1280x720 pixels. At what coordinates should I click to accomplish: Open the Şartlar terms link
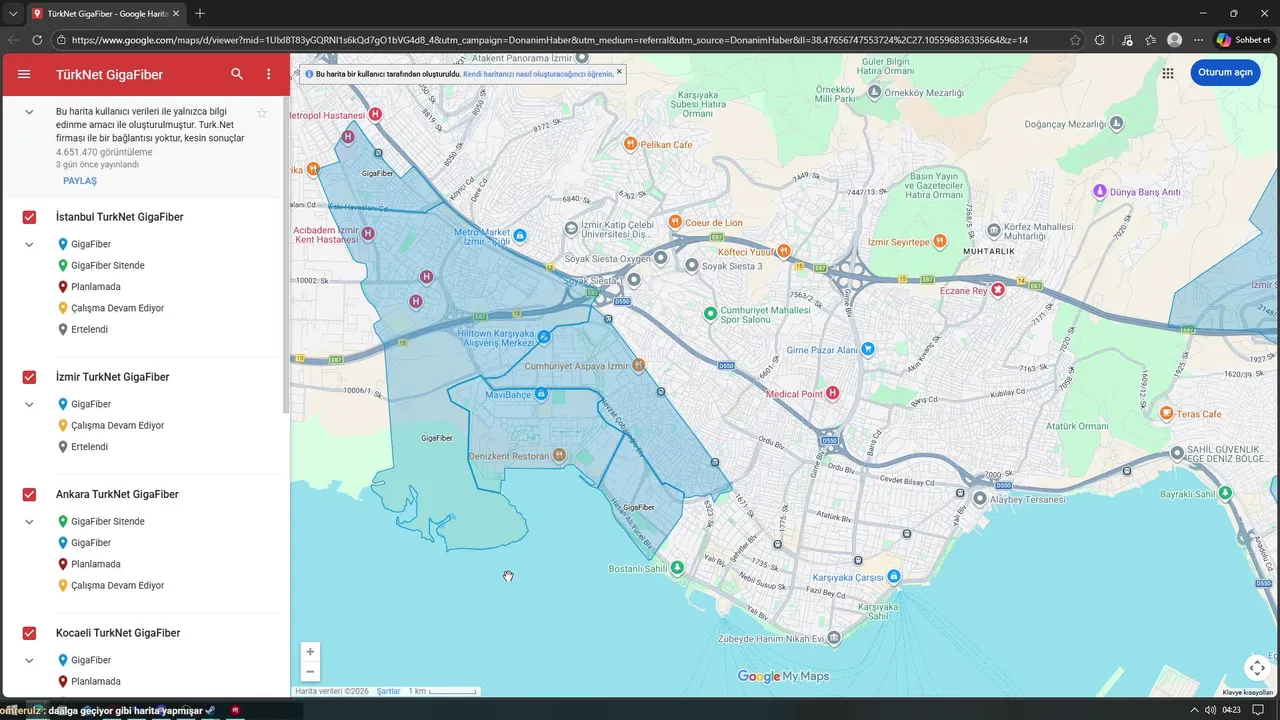[388, 691]
